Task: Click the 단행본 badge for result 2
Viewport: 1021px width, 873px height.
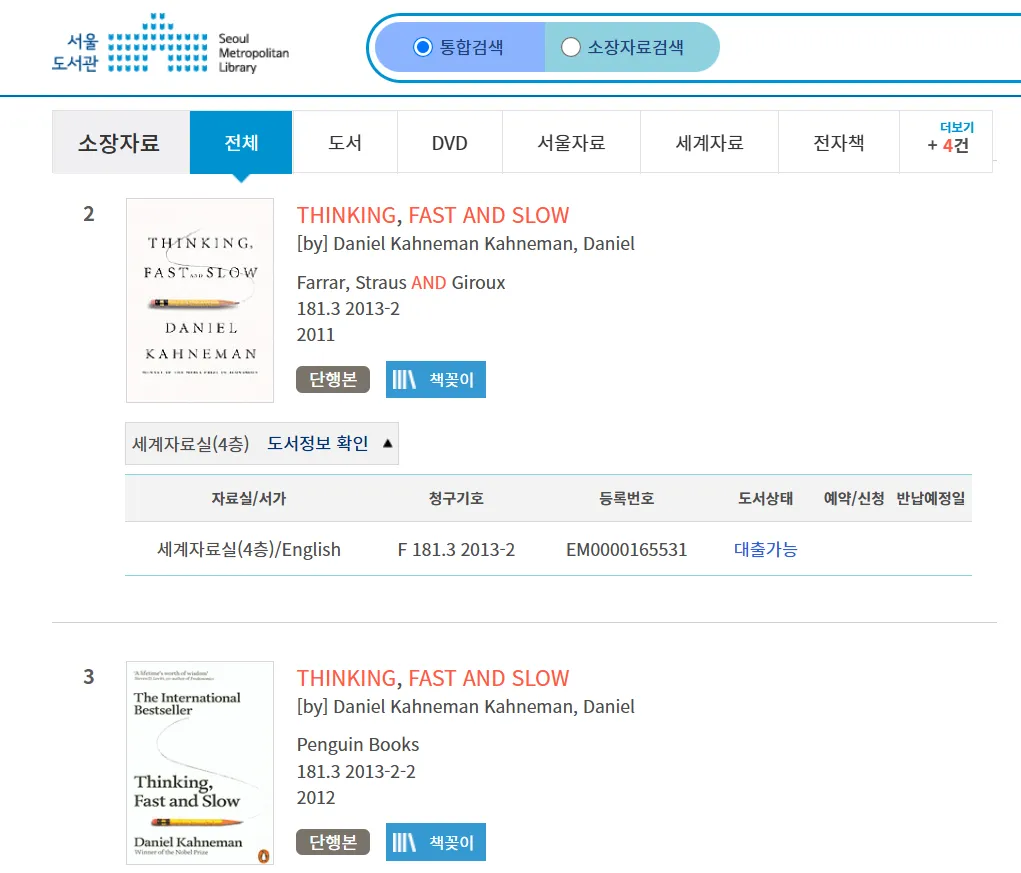Action: click(333, 380)
